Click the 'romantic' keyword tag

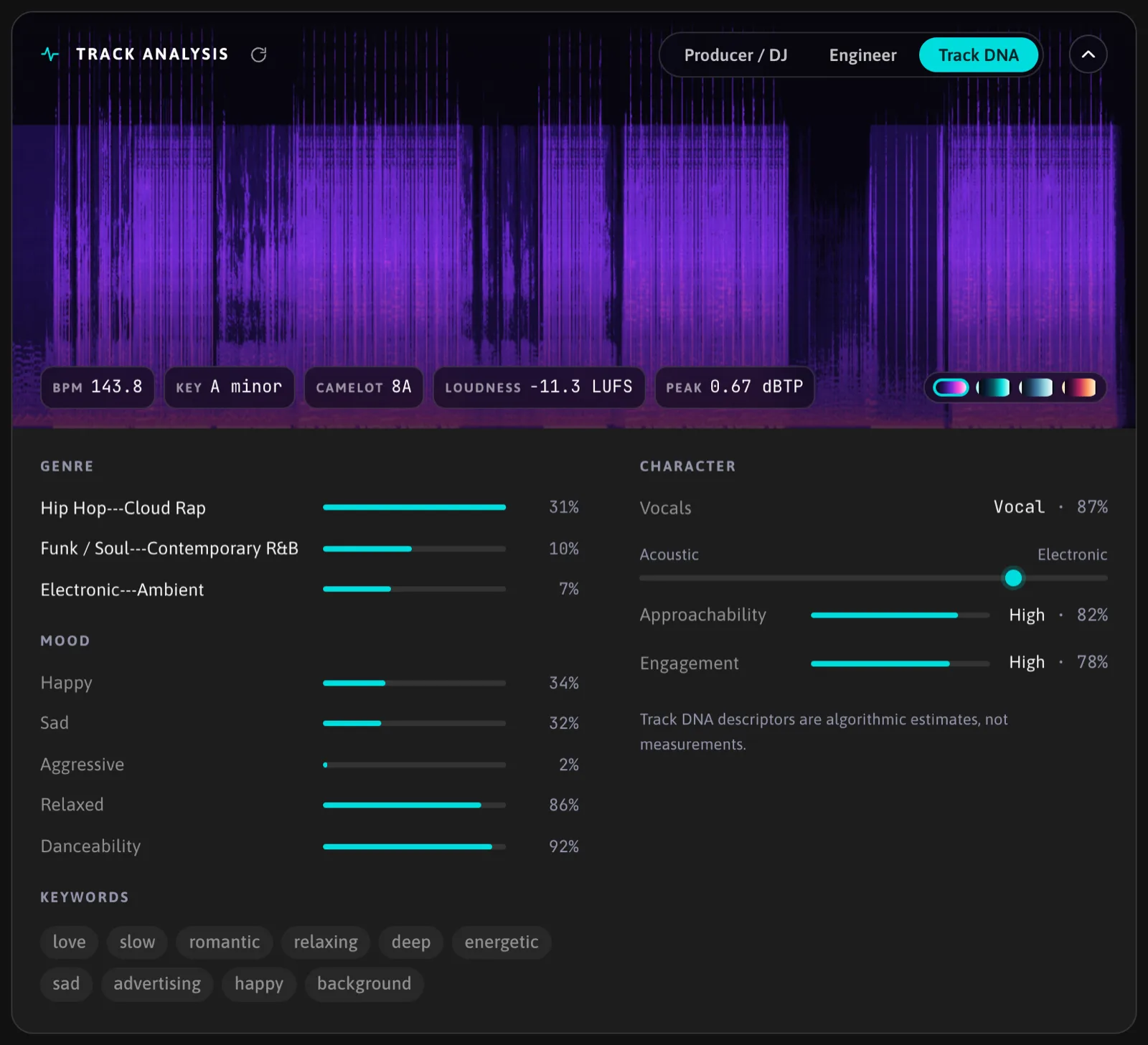pos(225,942)
